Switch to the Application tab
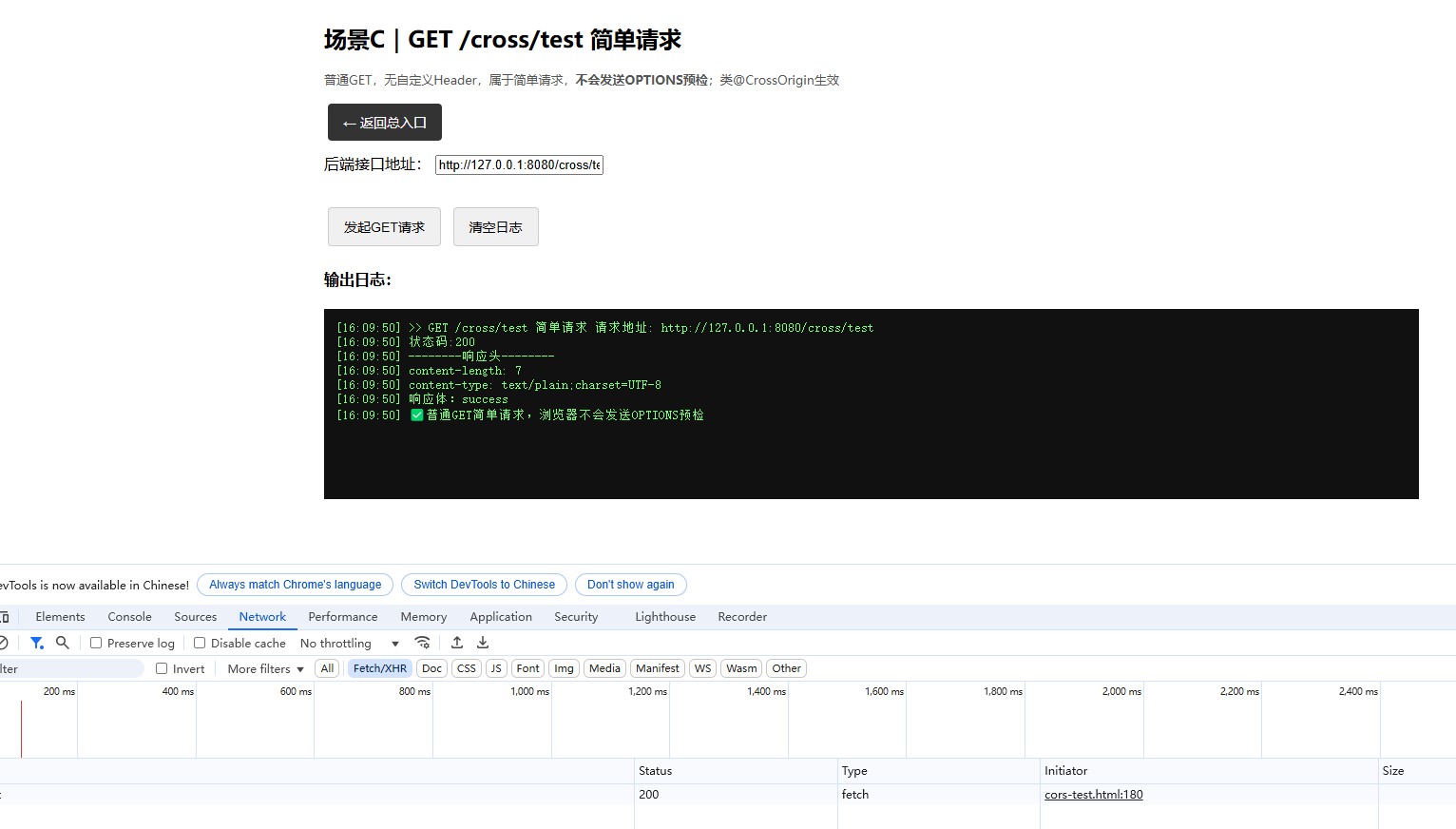This screenshot has height=829, width=1456. (x=501, y=617)
